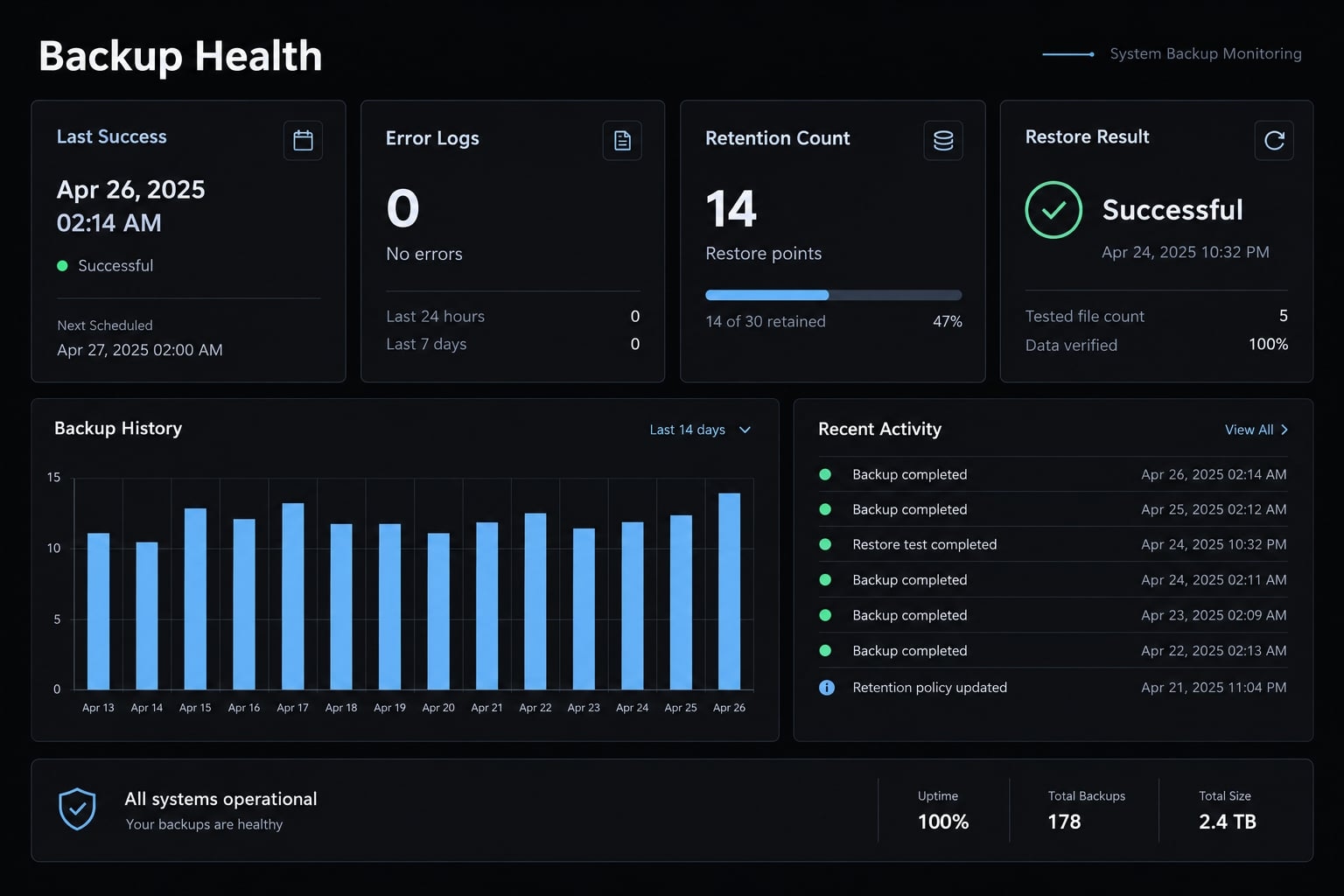Click the System Backup Monitoring label
This screenshot has width=1344, height=896.
coord(1206,53)
